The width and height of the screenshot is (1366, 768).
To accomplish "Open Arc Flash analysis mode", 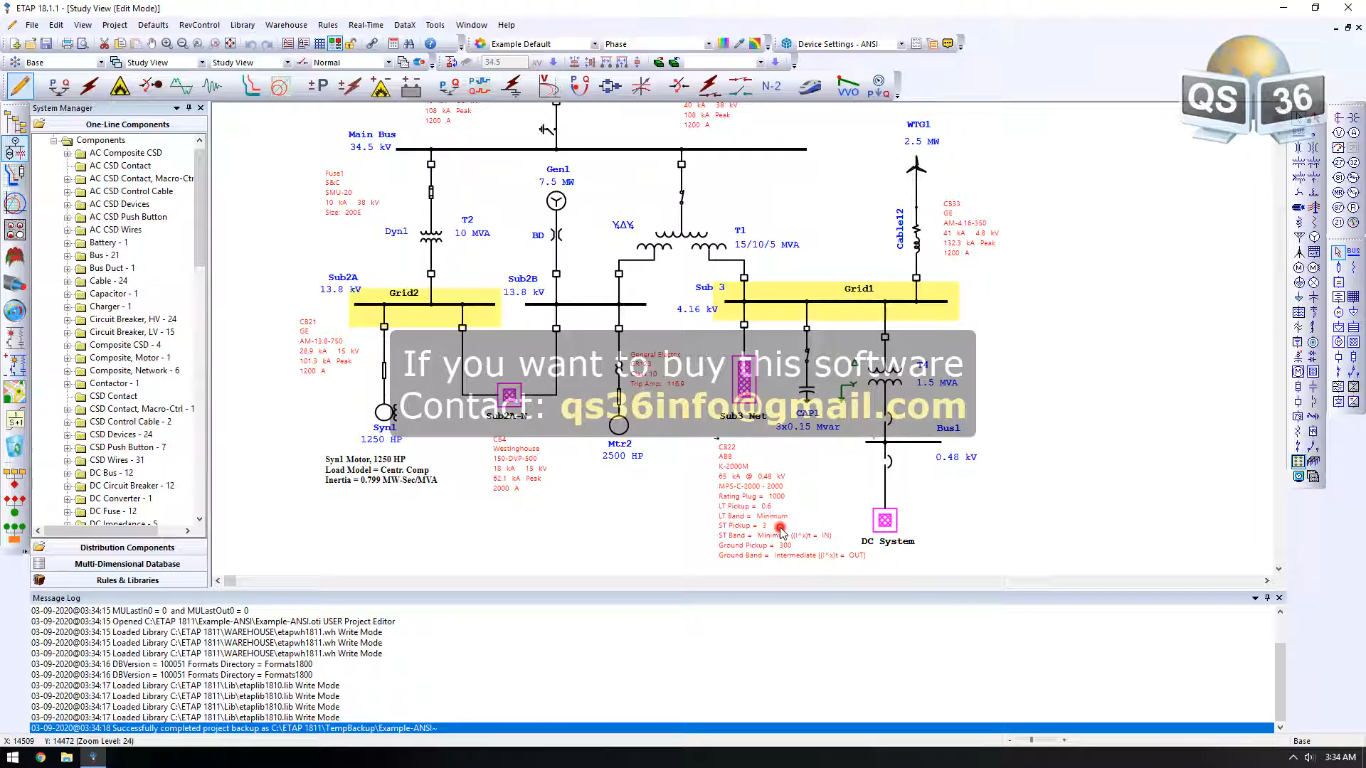I will click(120, 86).
